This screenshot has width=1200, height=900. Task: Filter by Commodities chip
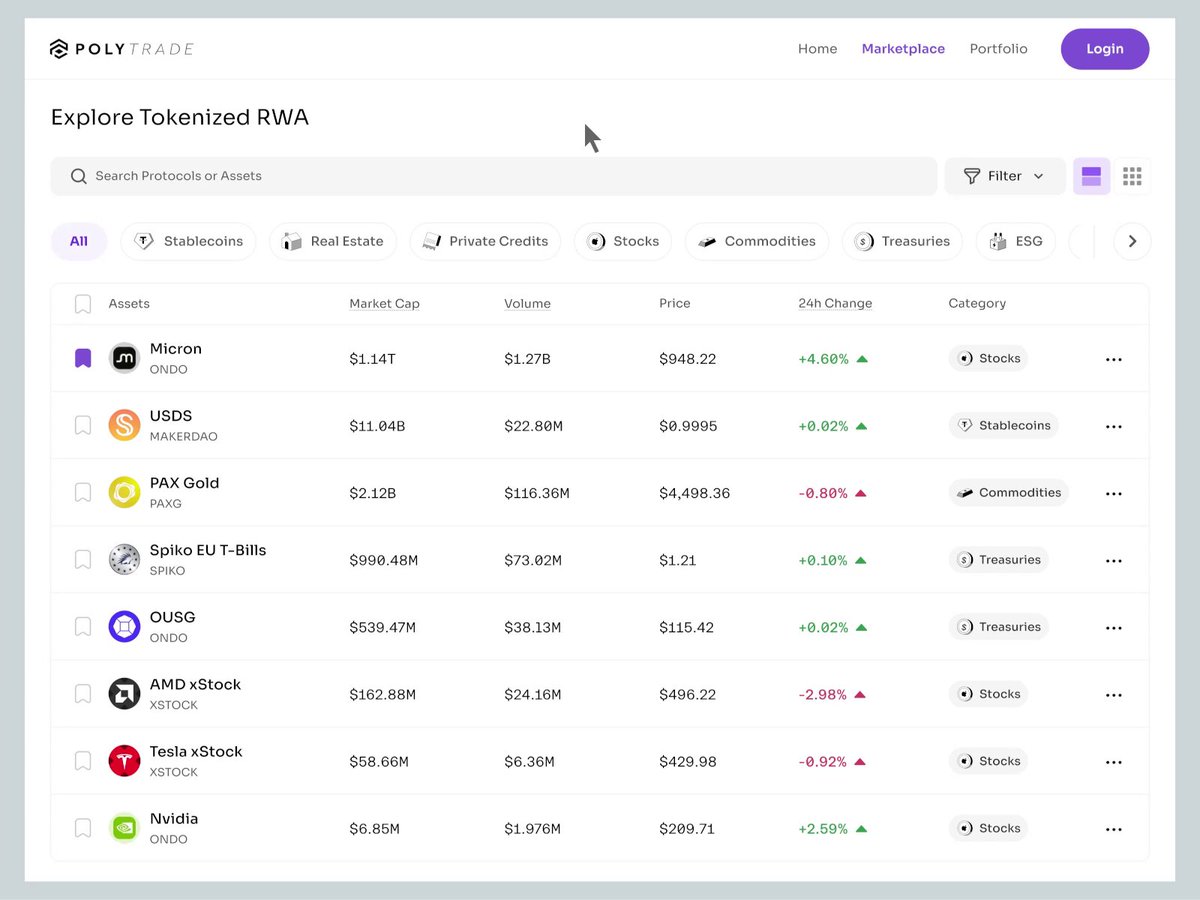click(x=757, y=241)
